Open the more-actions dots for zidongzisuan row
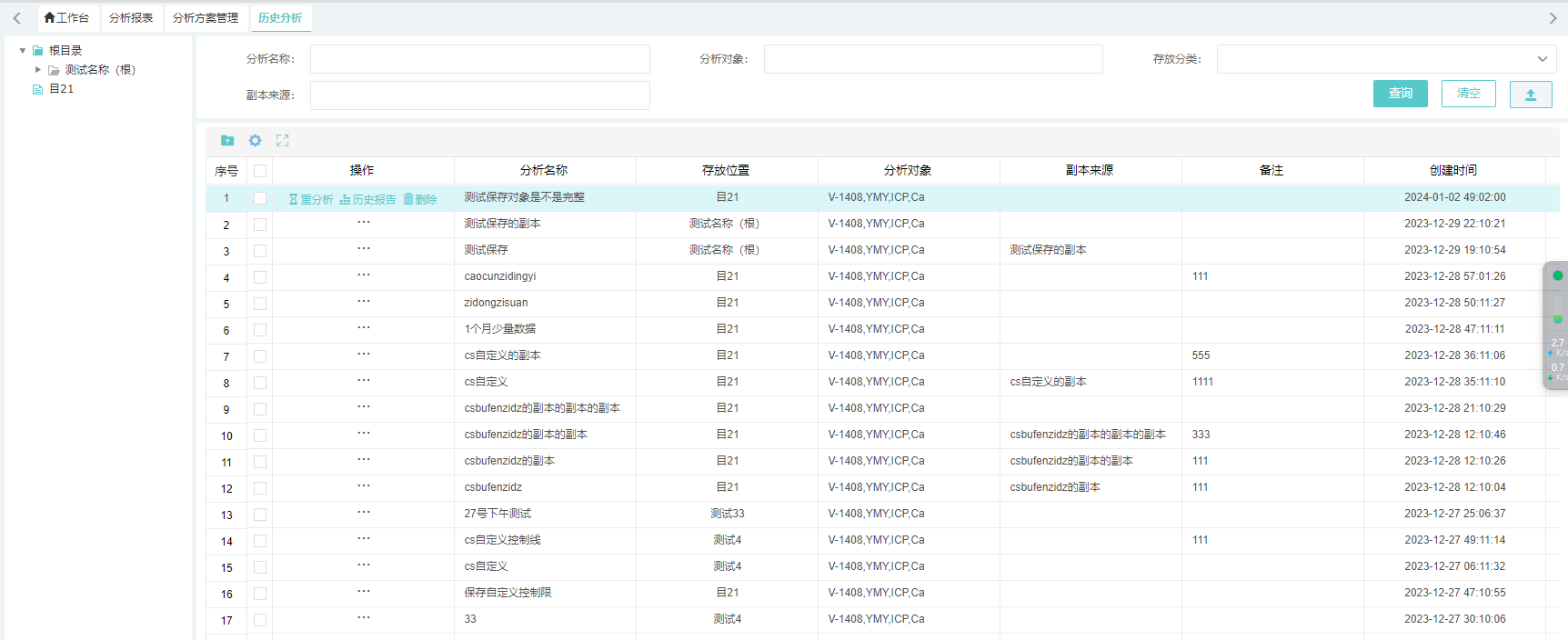The height and width of the screenshot is (640, 1568). click(364, 301)
